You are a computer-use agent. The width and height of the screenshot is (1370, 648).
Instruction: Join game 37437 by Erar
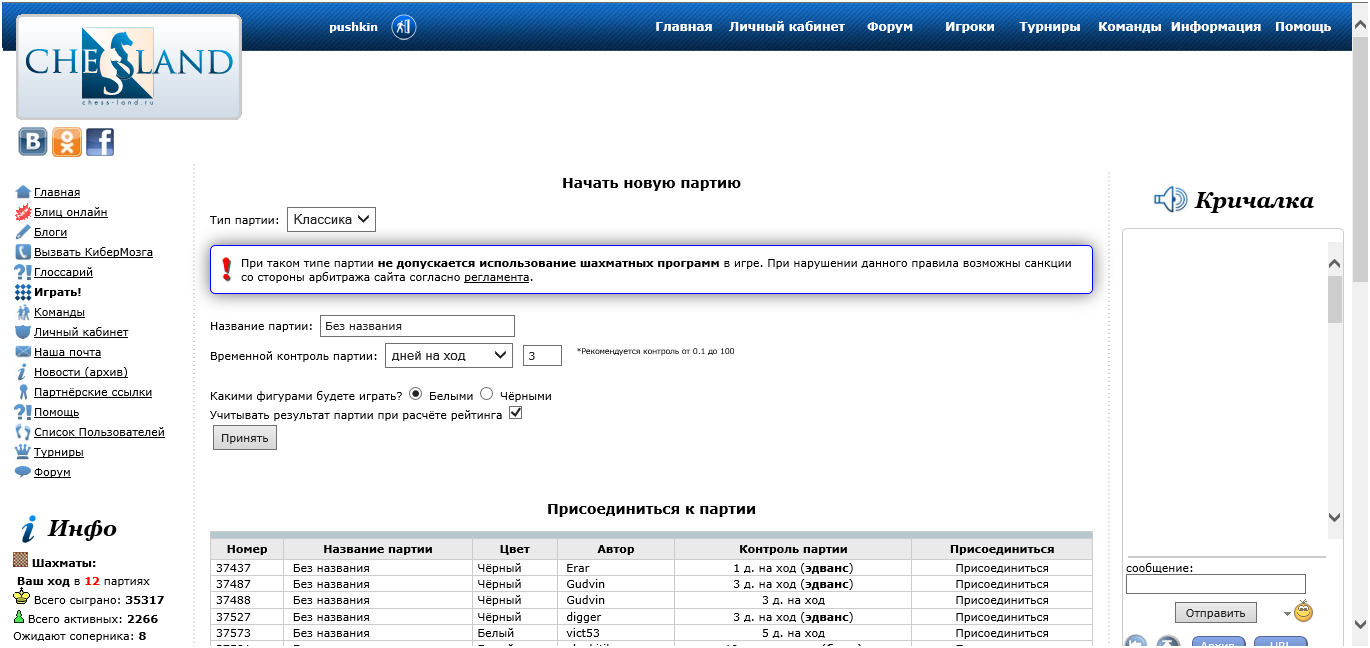[1002, 568]
